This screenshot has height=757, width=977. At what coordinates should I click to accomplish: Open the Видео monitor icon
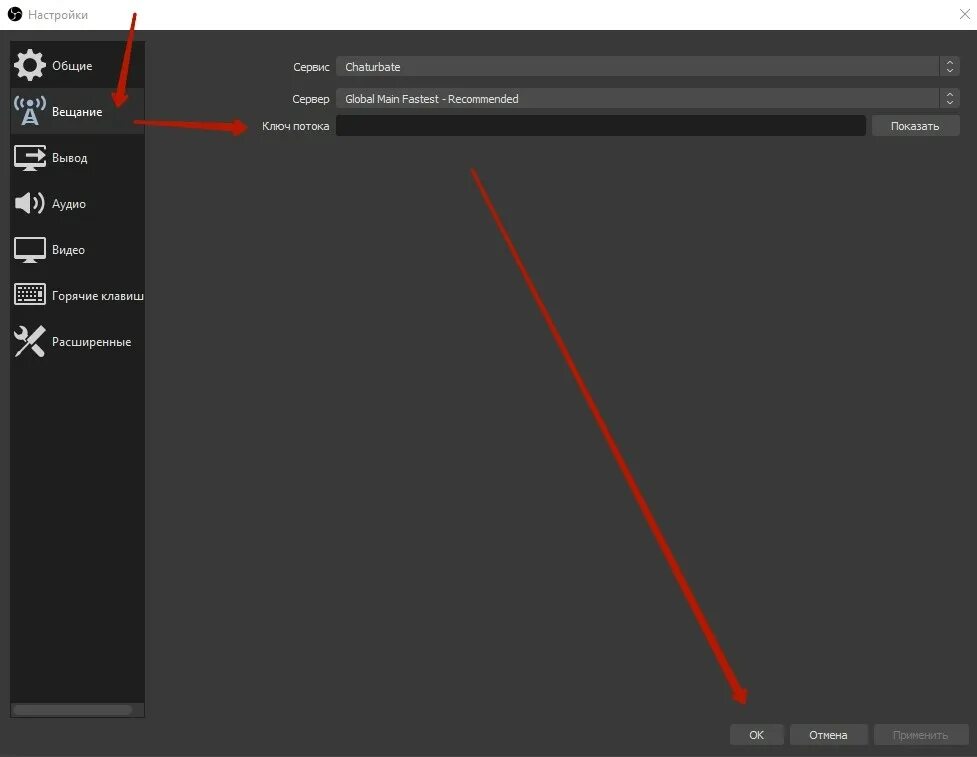pos(29,250)
